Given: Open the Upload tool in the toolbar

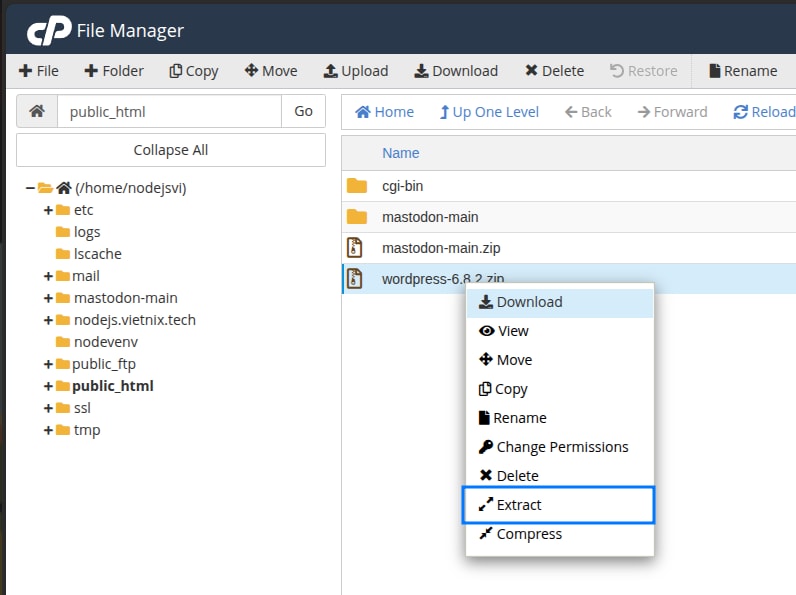Looking at the screenshot, I should click(x=356, y=71).
